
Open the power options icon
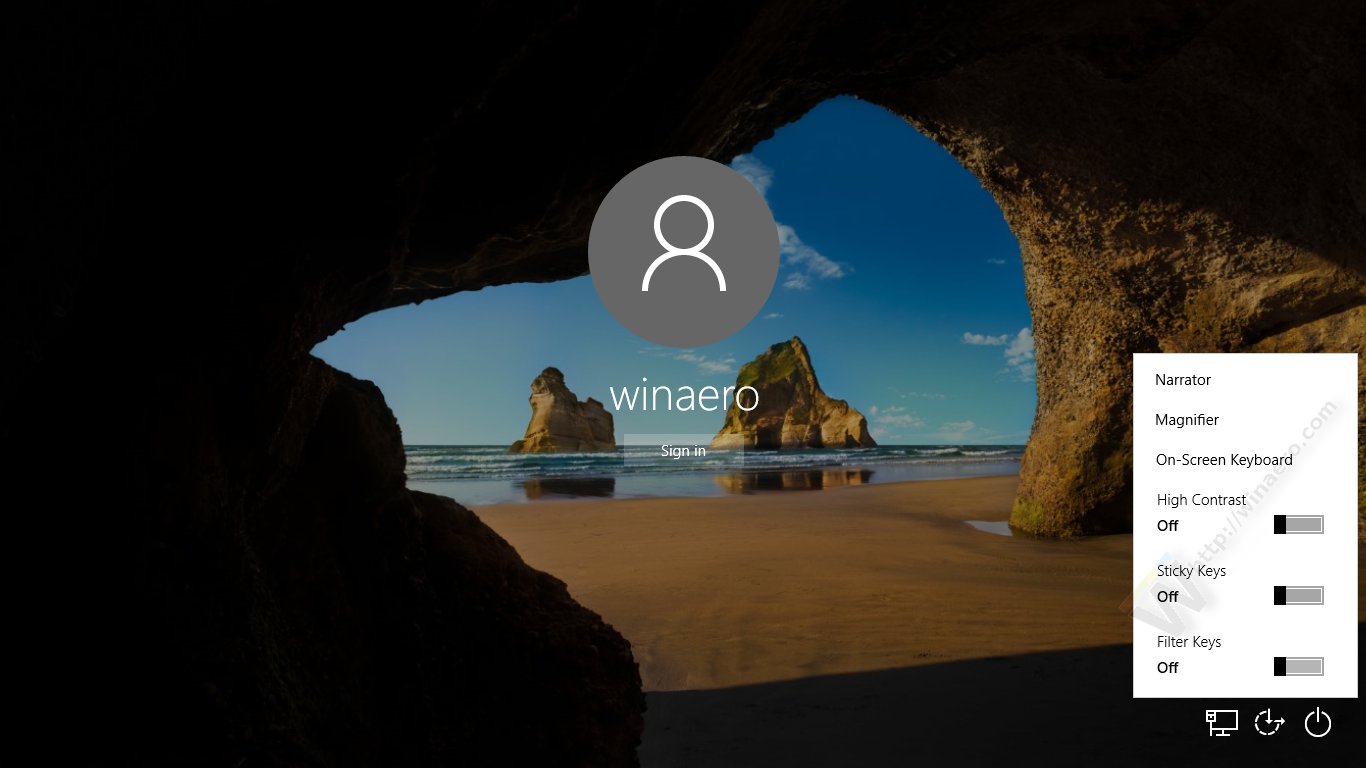[1318, 722]
